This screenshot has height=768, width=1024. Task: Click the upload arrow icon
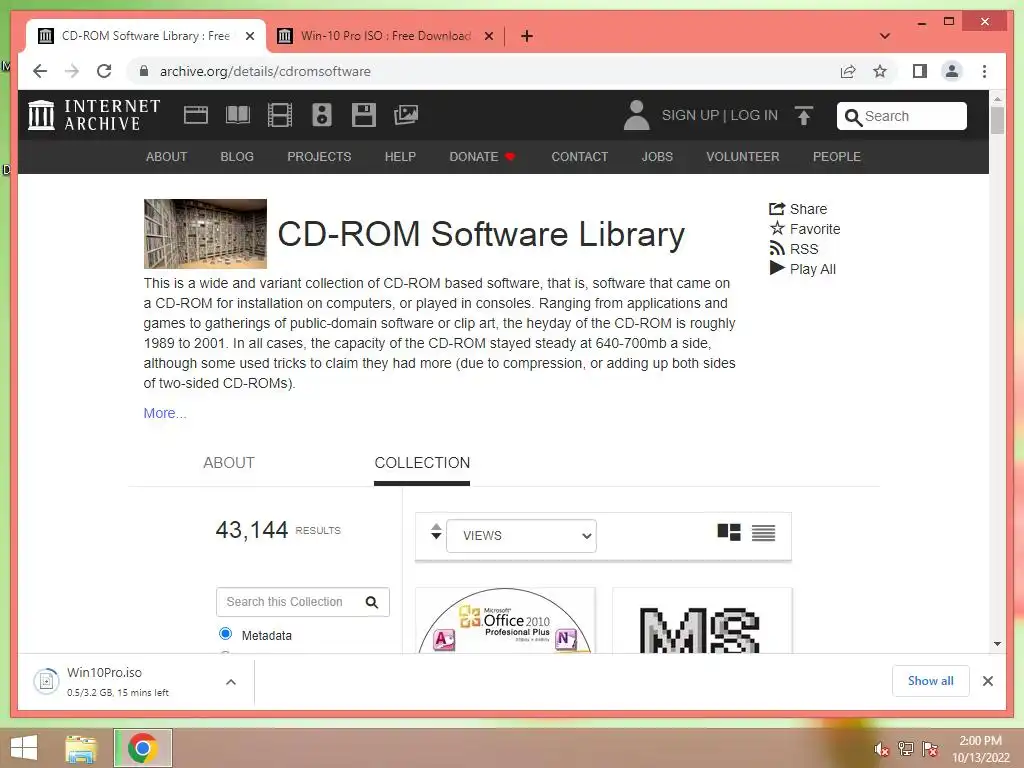click(x=804, y=116)
